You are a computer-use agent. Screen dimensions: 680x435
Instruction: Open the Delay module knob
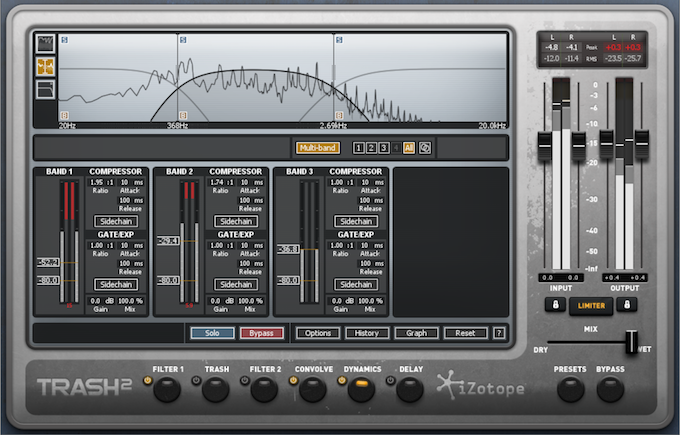(410, 389)
